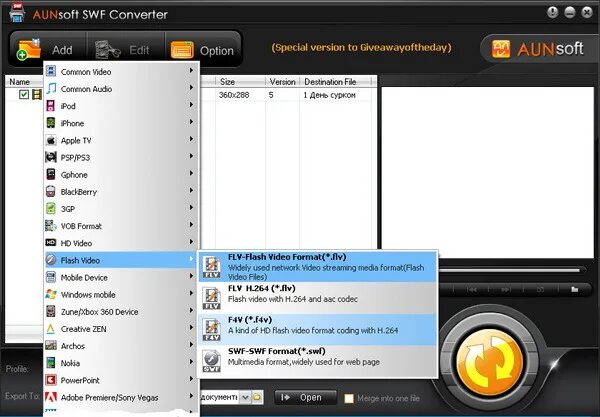Click the next frame playback control

[506, 290]
